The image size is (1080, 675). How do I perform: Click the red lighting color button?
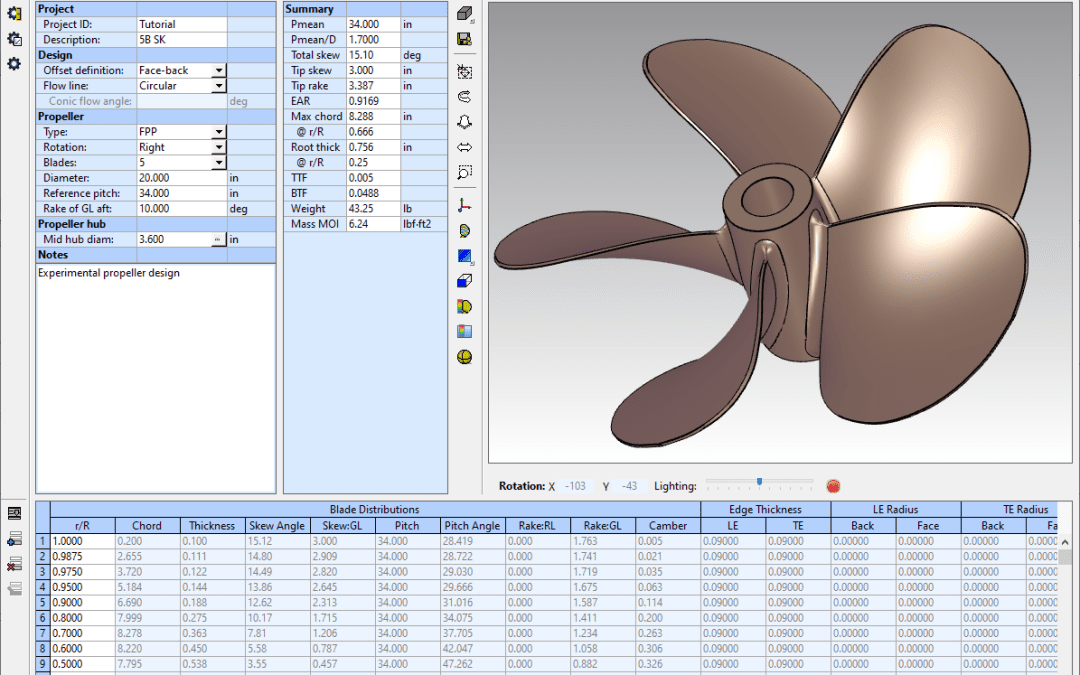(833, 486)
